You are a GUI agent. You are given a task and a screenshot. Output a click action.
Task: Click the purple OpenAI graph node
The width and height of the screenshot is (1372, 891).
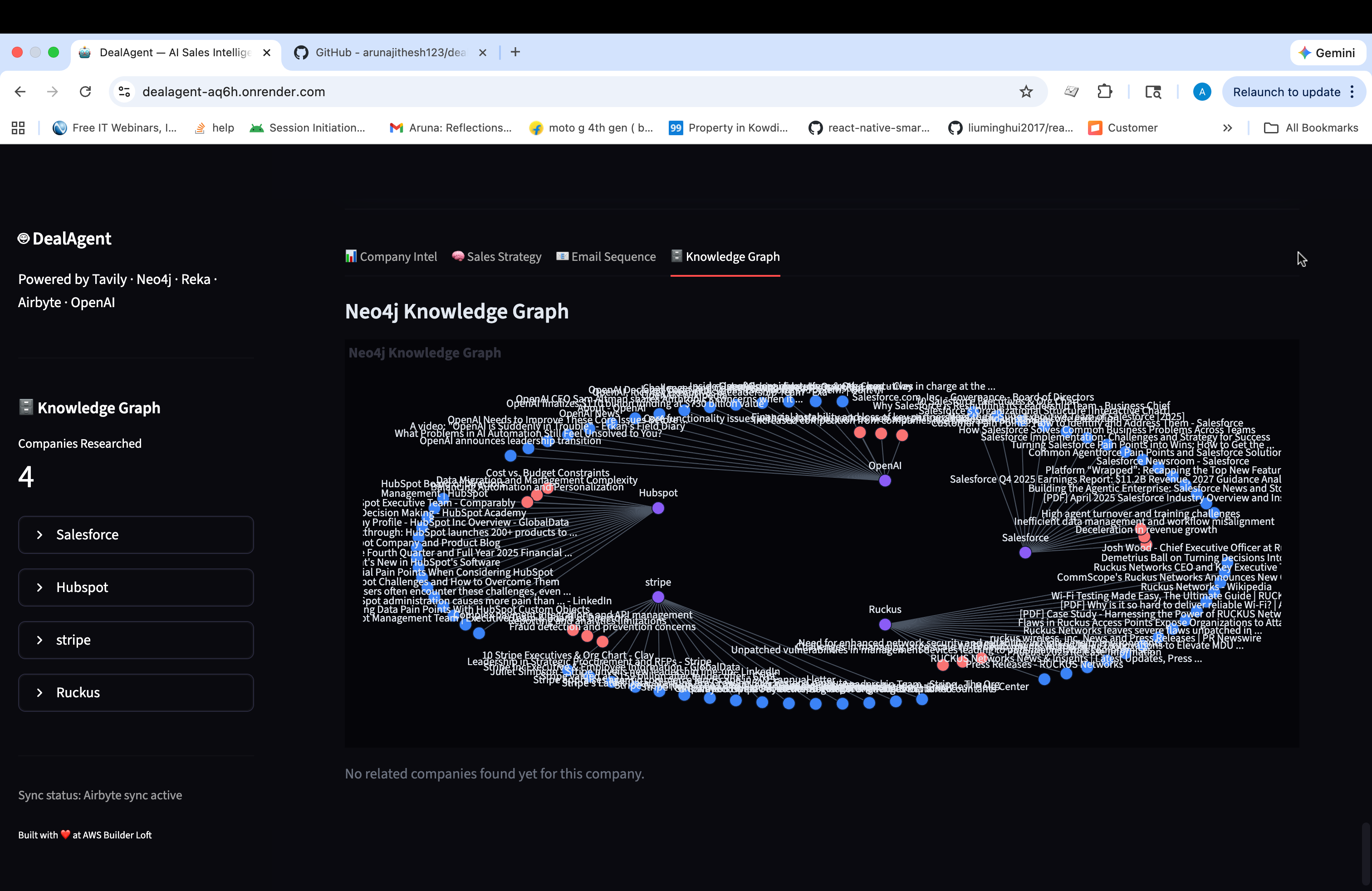coord(885,480)
